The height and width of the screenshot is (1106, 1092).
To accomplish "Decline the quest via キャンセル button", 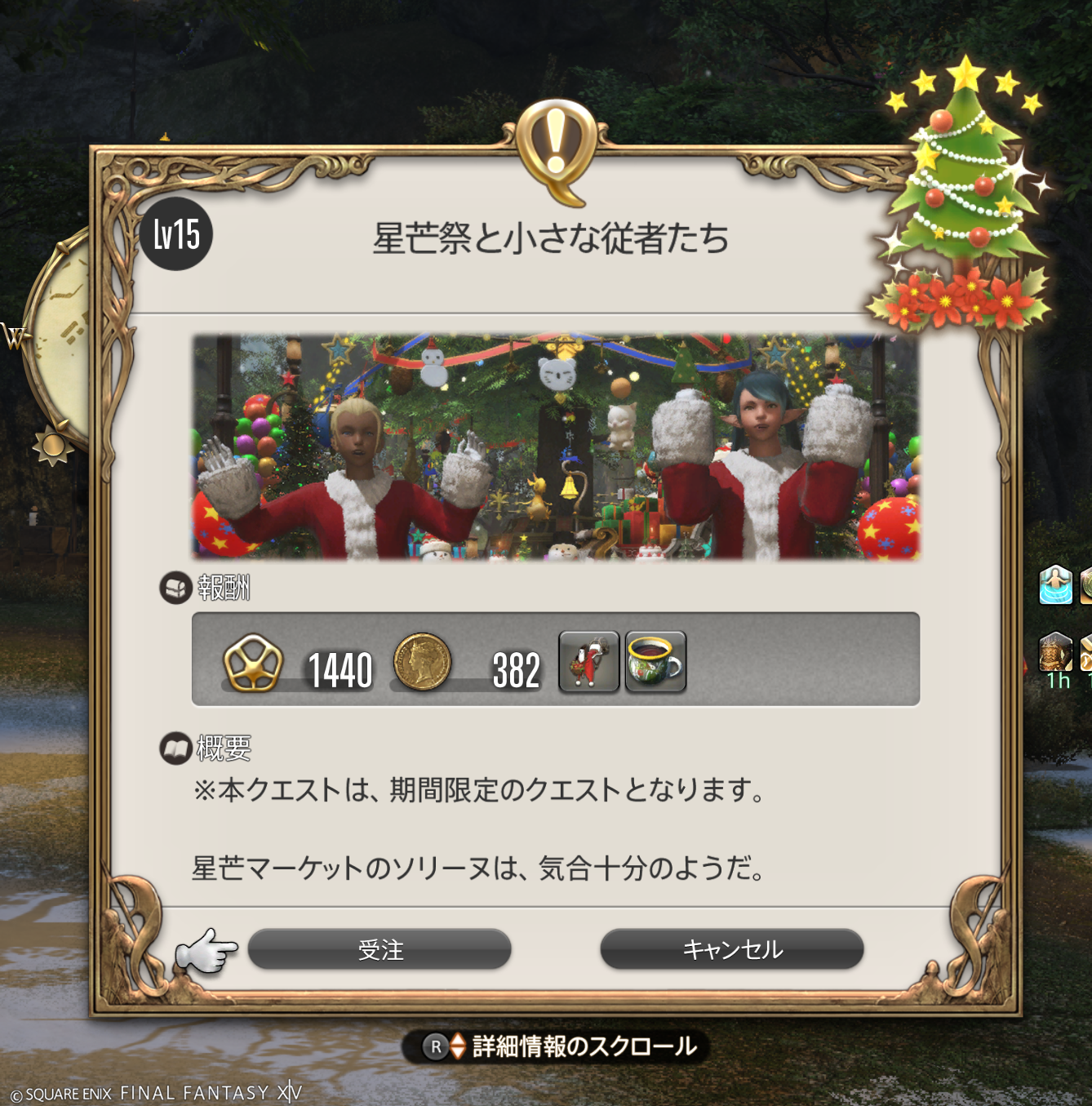I will tap(732, 949).
